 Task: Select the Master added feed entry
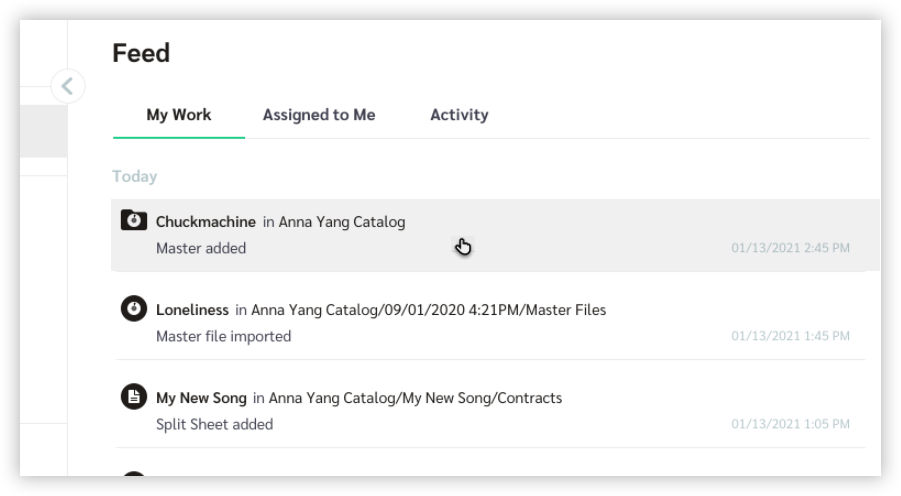click(495, 235)
